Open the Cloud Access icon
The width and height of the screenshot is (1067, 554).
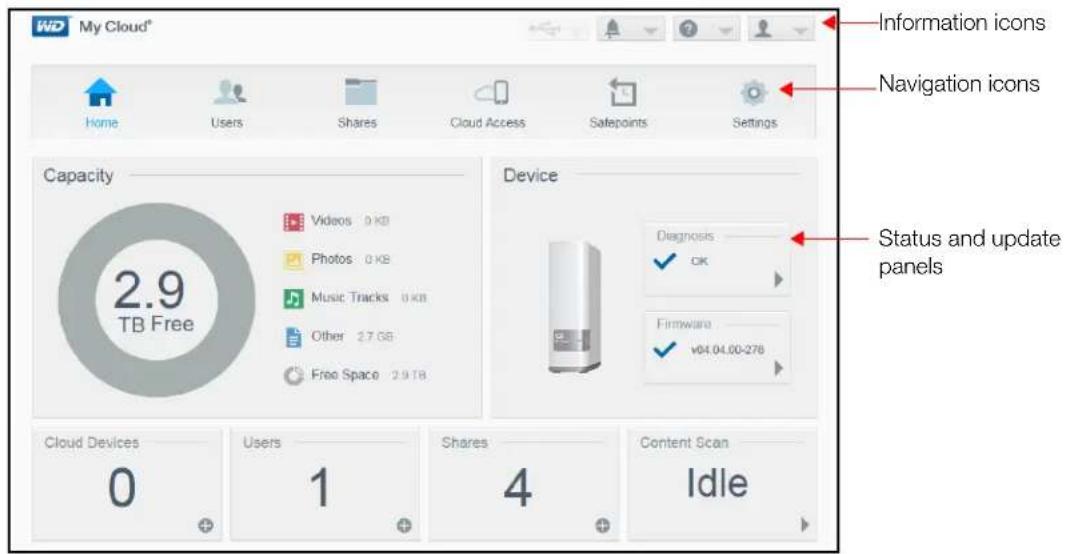491,92
